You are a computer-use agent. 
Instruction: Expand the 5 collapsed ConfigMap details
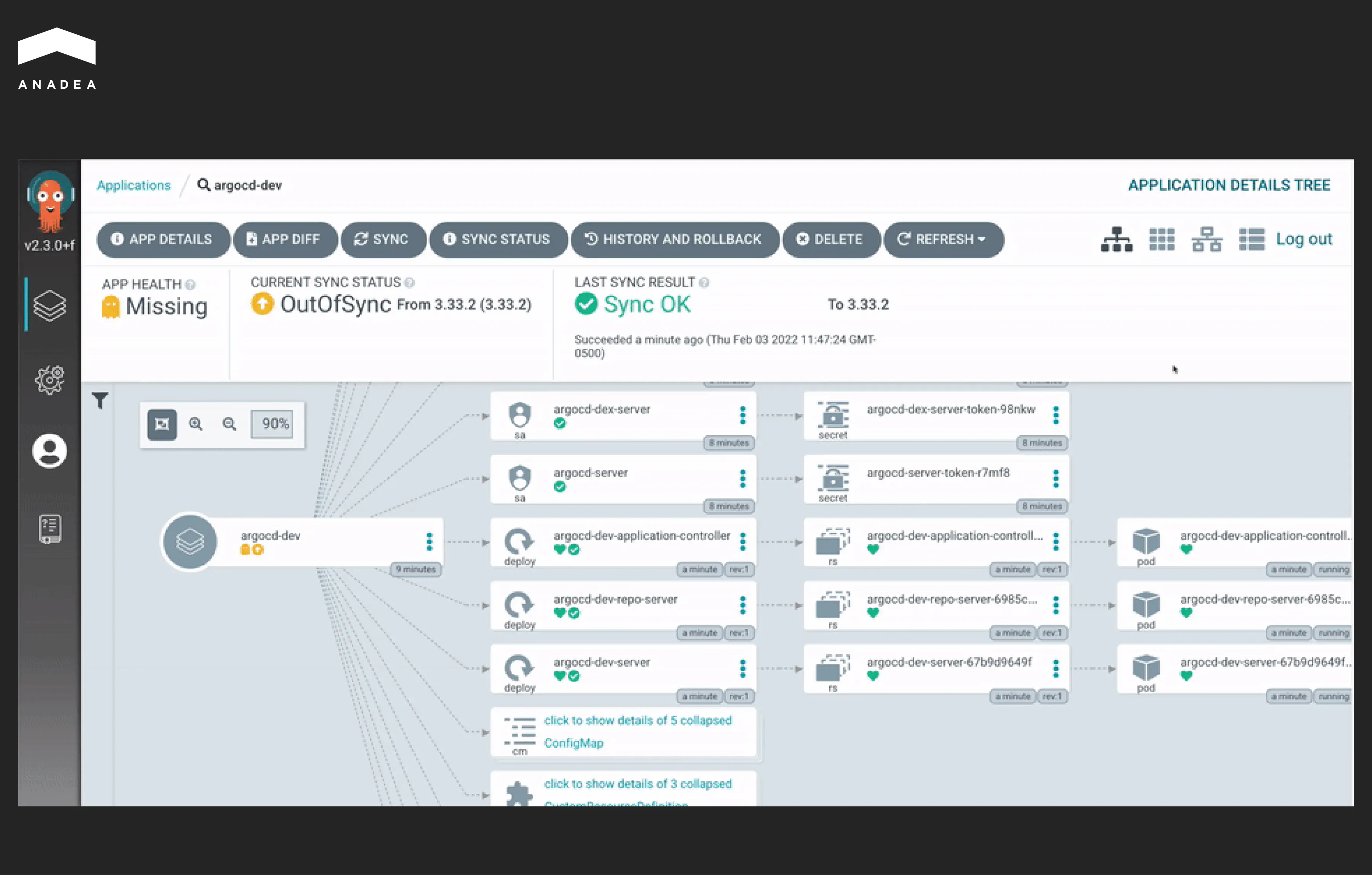638,732
